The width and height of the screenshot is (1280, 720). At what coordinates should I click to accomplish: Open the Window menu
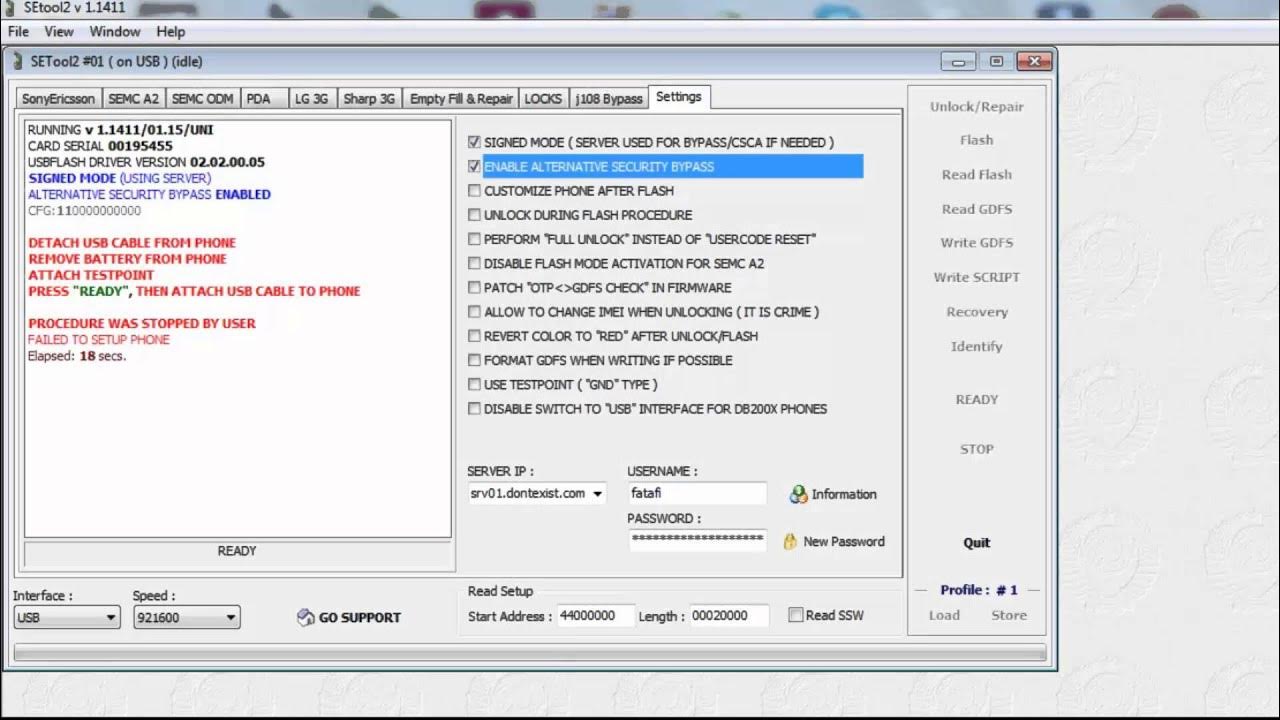[x=115, y=32]
